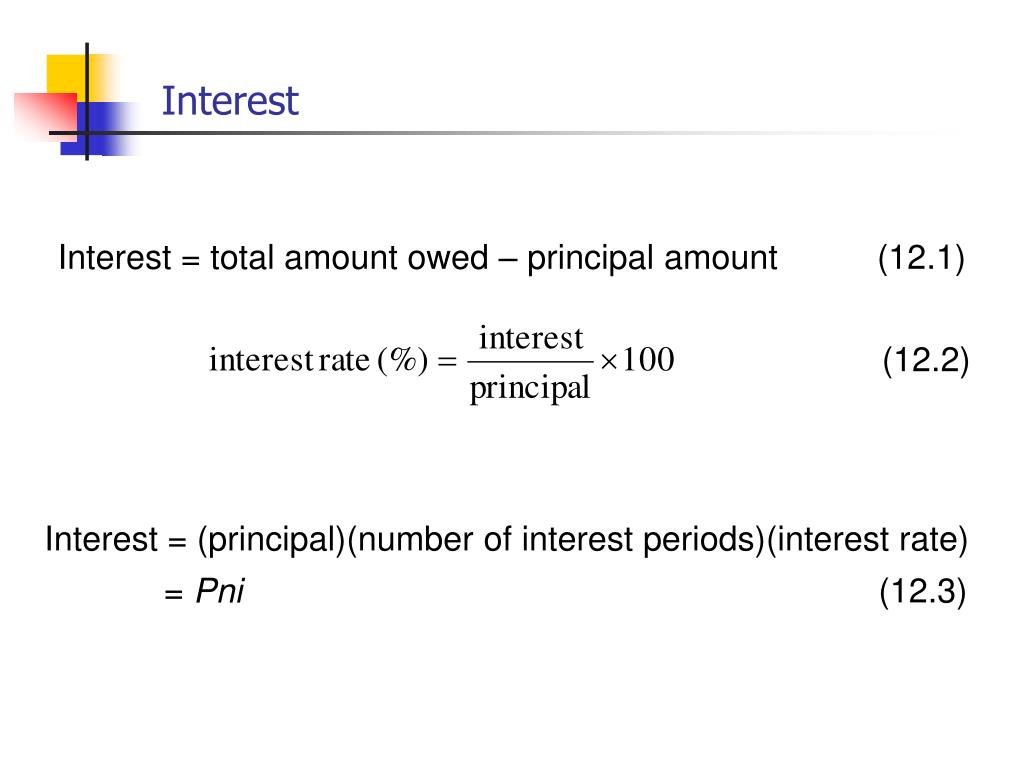Select equation number (12.3)

click(922, 592)
